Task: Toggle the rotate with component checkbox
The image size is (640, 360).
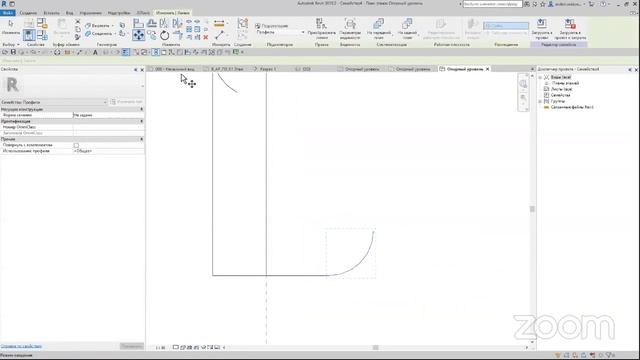Action: (x=76, y=145)
